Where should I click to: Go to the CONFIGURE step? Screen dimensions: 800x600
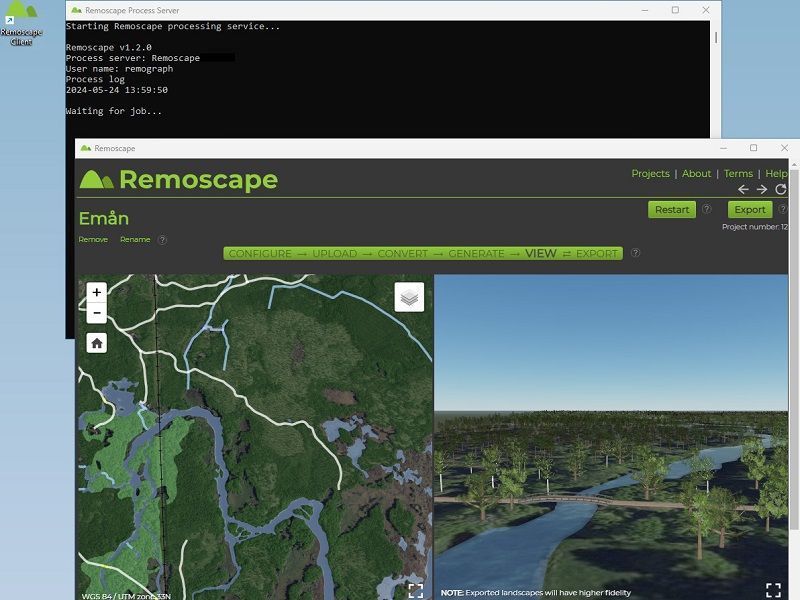pos(260,254)
